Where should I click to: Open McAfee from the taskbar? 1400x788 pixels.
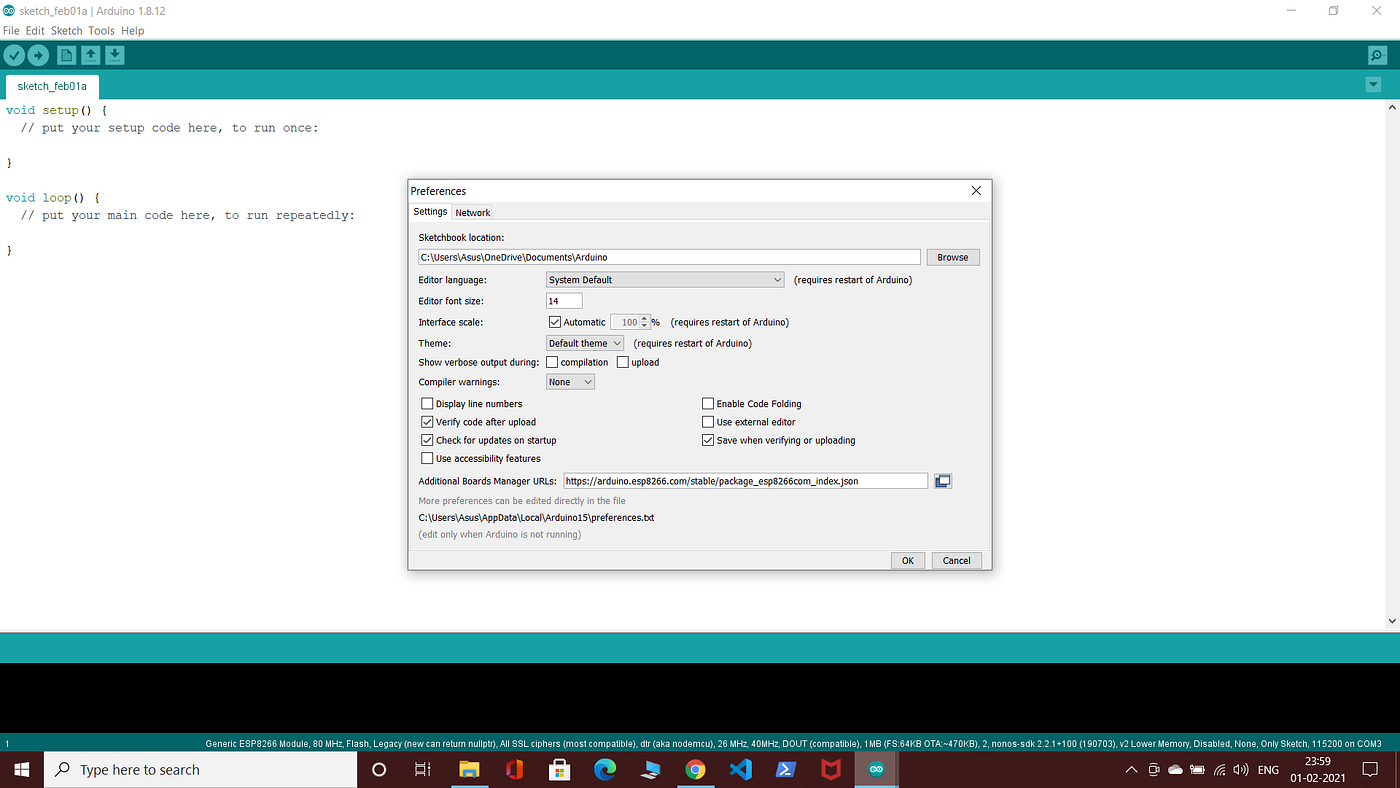(831, 769)
